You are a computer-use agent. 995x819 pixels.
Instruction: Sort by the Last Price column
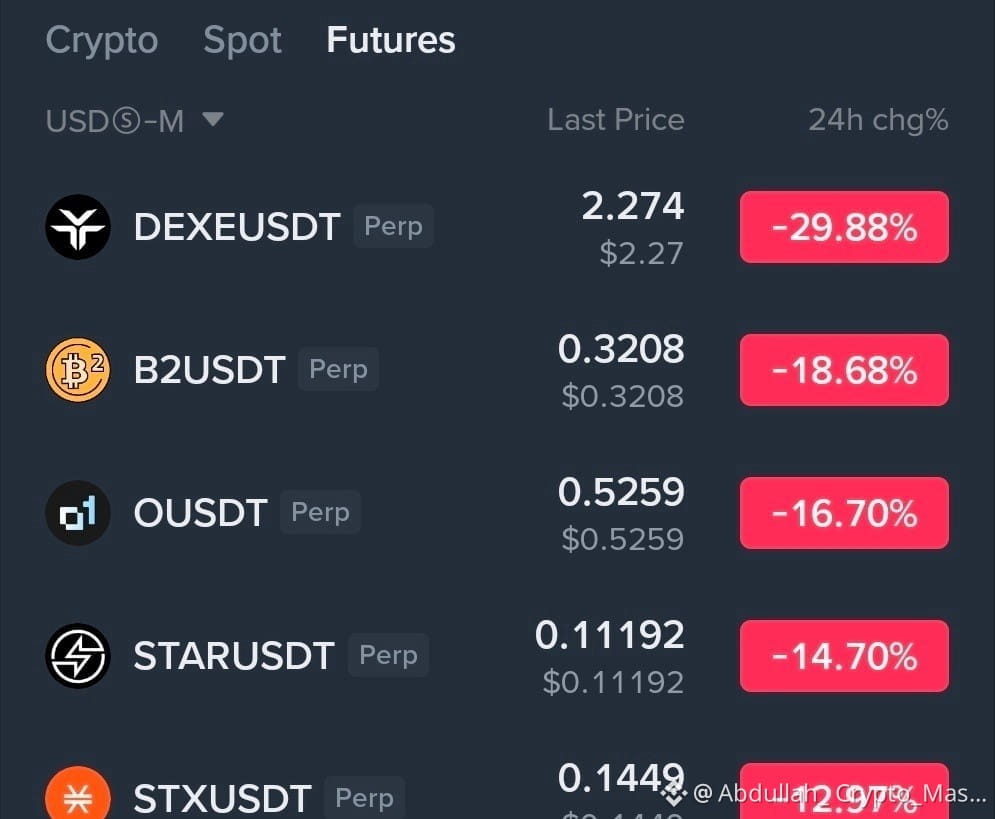tap(616, 120)
